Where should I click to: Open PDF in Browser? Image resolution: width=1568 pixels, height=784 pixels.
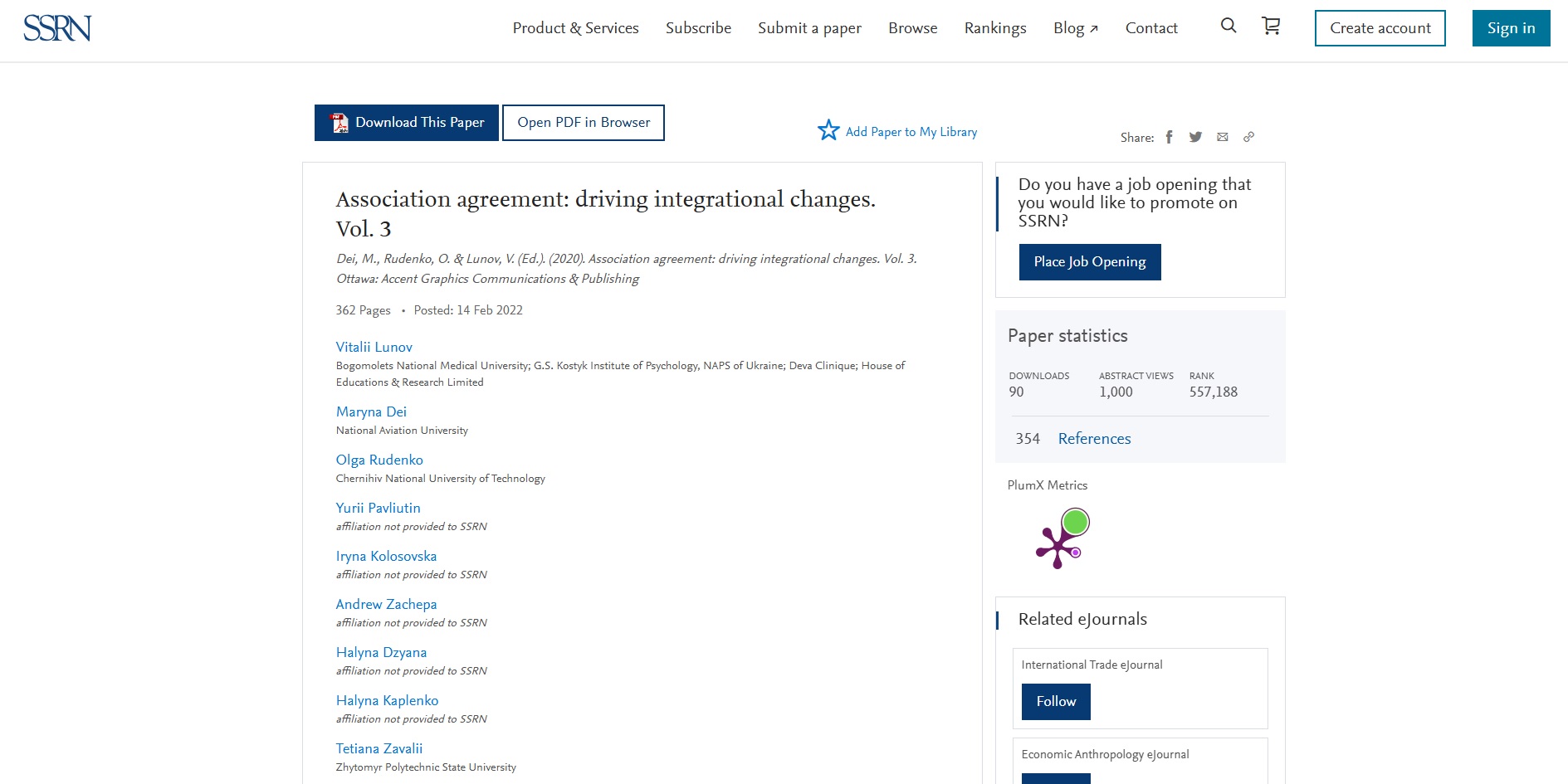click(584, 123)
